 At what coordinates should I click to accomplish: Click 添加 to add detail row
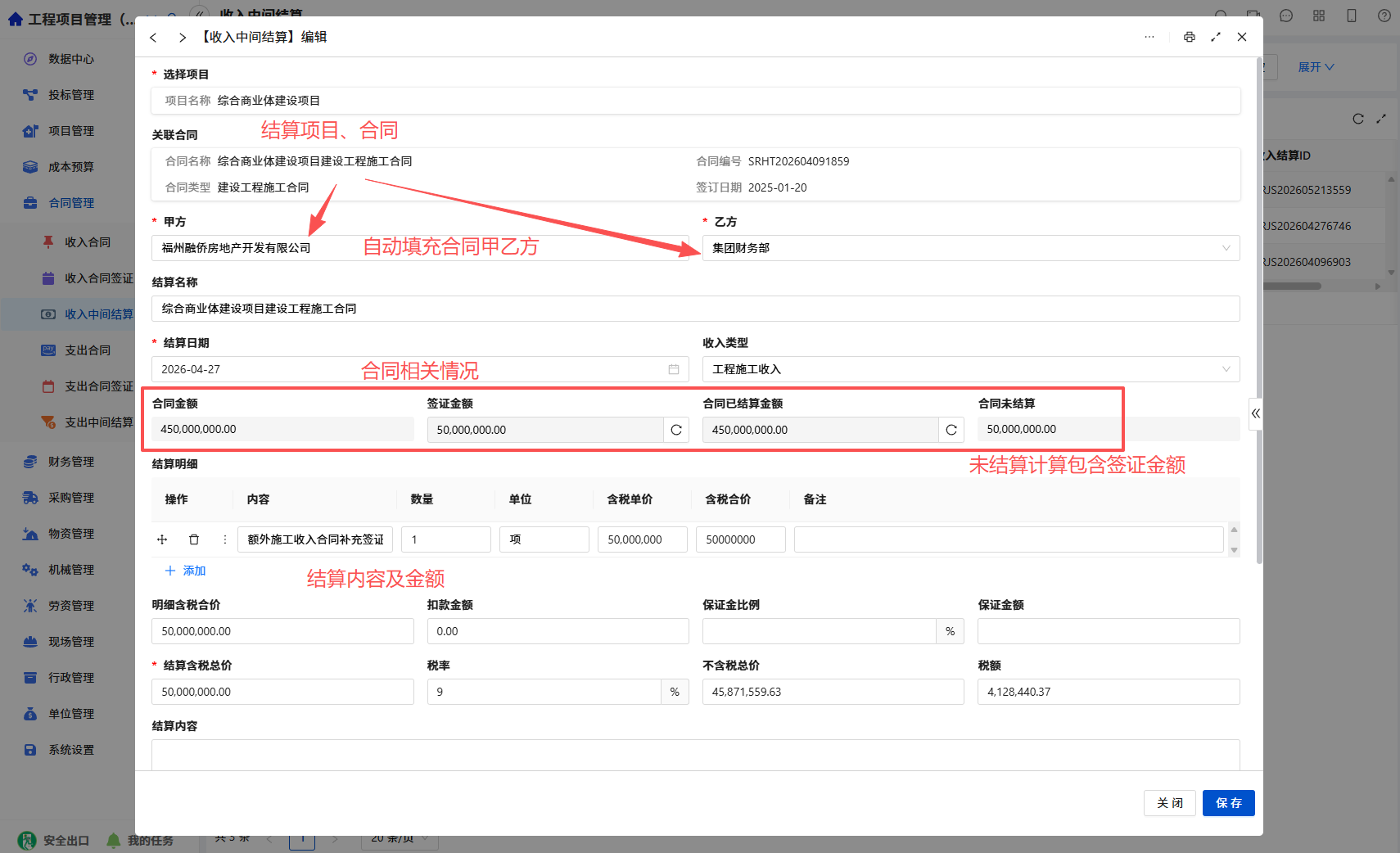coord(186,571)
